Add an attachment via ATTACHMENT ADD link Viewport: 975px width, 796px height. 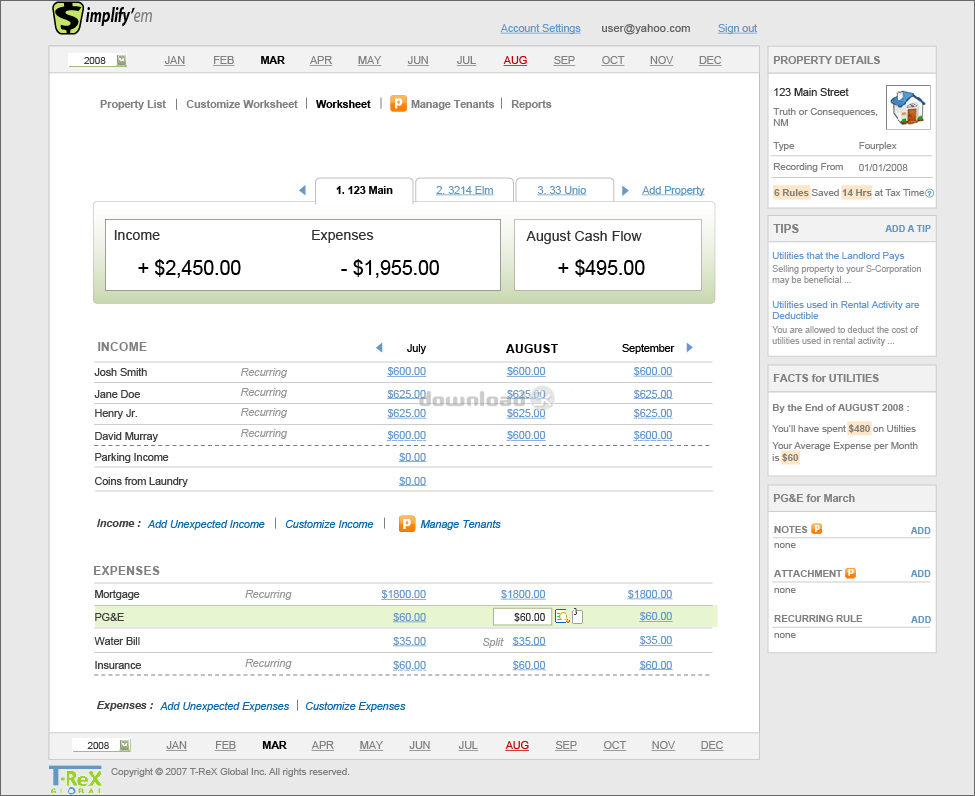(x=921, y=573)
